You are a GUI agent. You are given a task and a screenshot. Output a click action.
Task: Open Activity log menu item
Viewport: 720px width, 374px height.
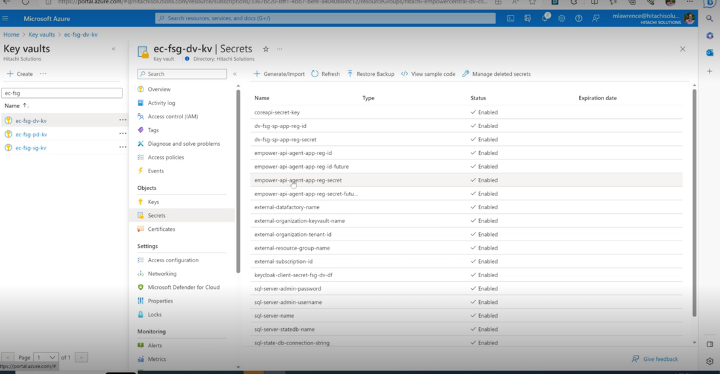[x=161, y=103]
